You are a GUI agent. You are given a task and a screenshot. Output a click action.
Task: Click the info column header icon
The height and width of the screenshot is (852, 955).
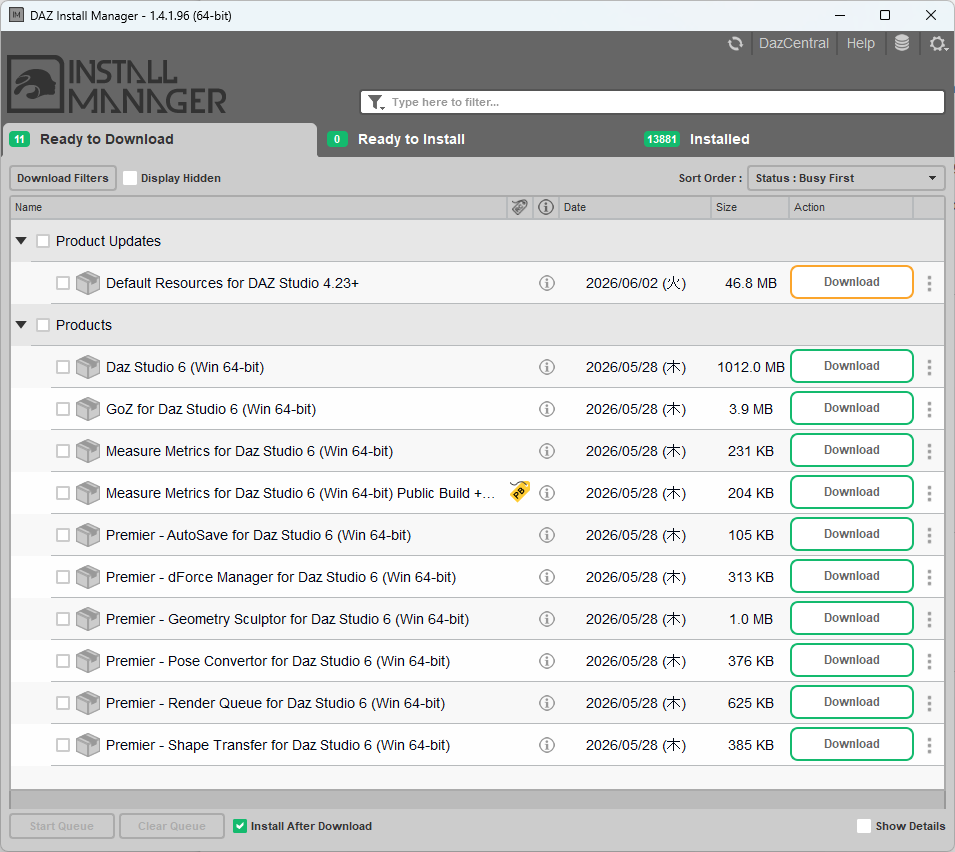tap(546, 207)
